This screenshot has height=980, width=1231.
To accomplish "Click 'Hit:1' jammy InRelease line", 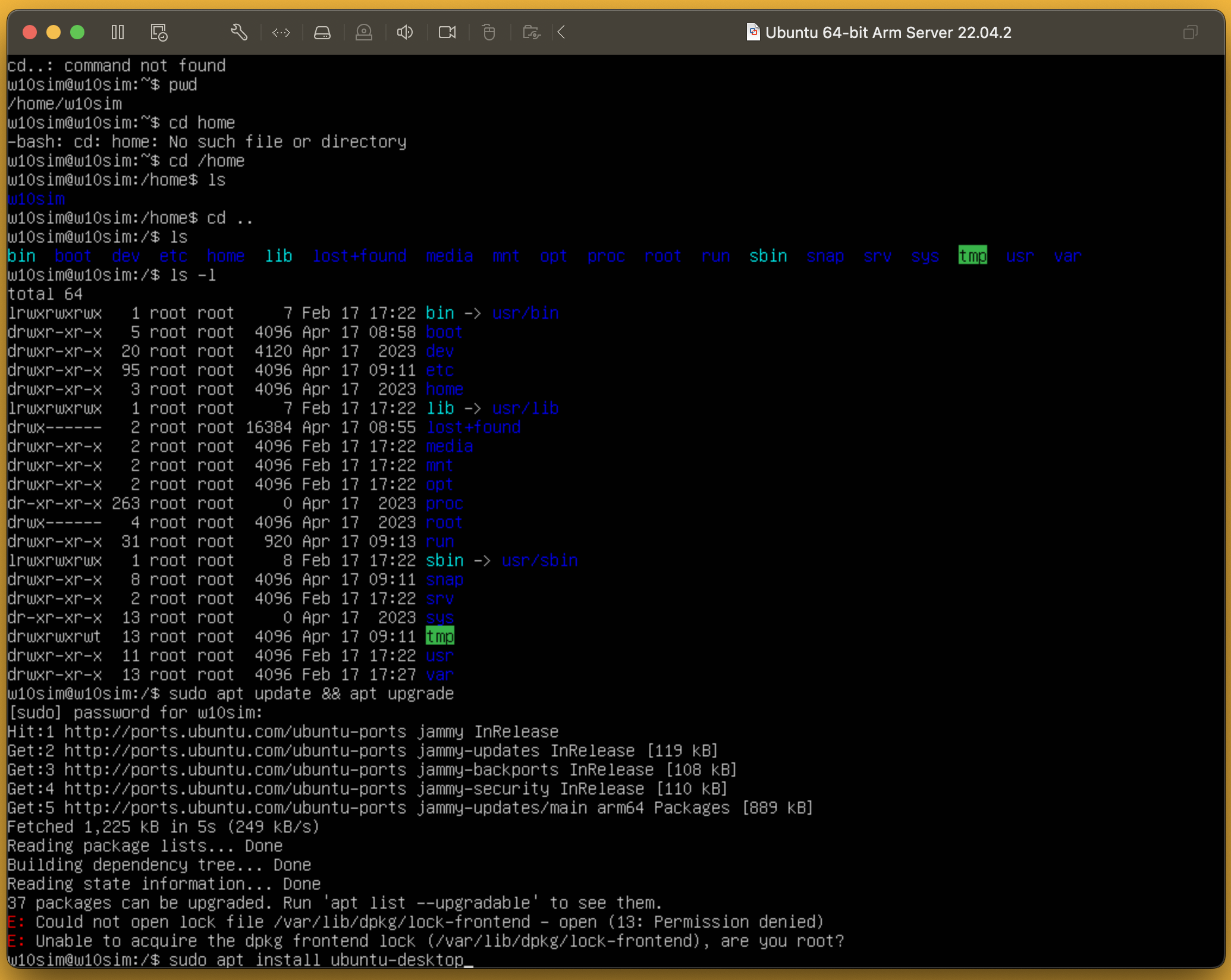I will pos(283,731).
